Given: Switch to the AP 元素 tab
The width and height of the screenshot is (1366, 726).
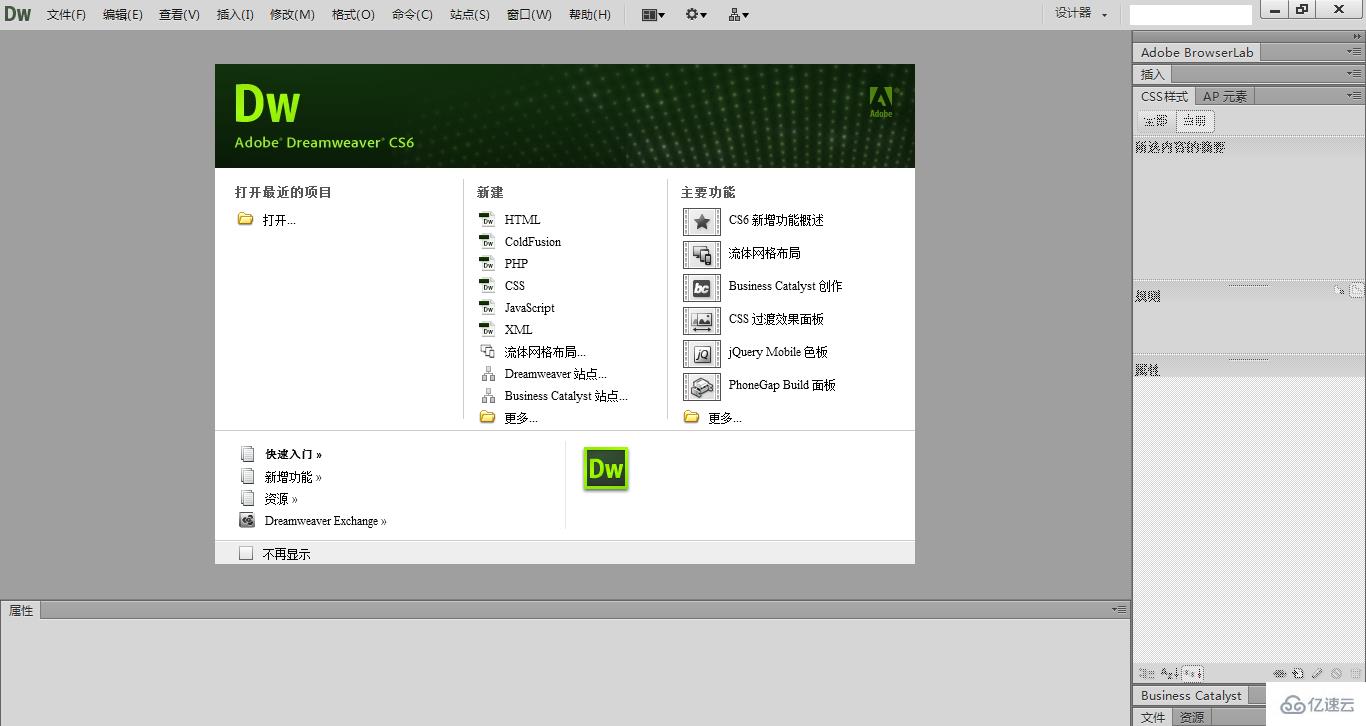Looking at the screenshot, I should point(1225,96).
